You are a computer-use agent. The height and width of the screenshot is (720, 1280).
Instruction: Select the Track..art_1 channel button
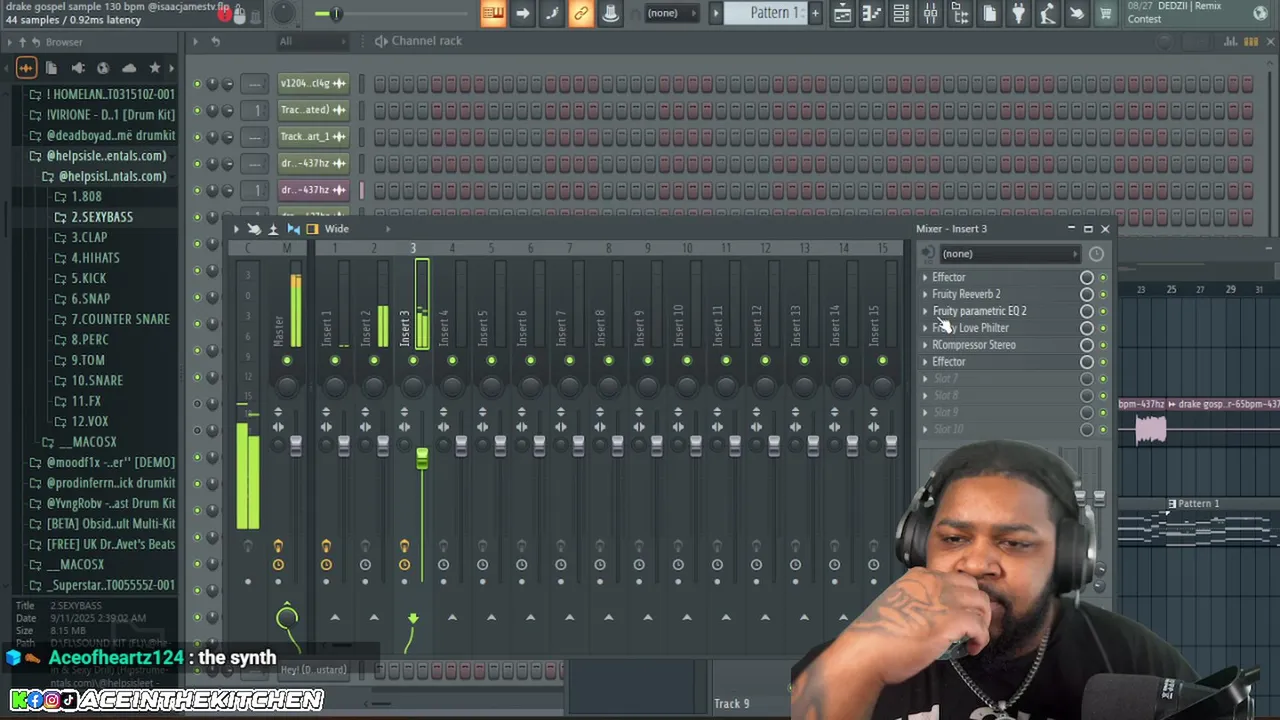point(312,137)
